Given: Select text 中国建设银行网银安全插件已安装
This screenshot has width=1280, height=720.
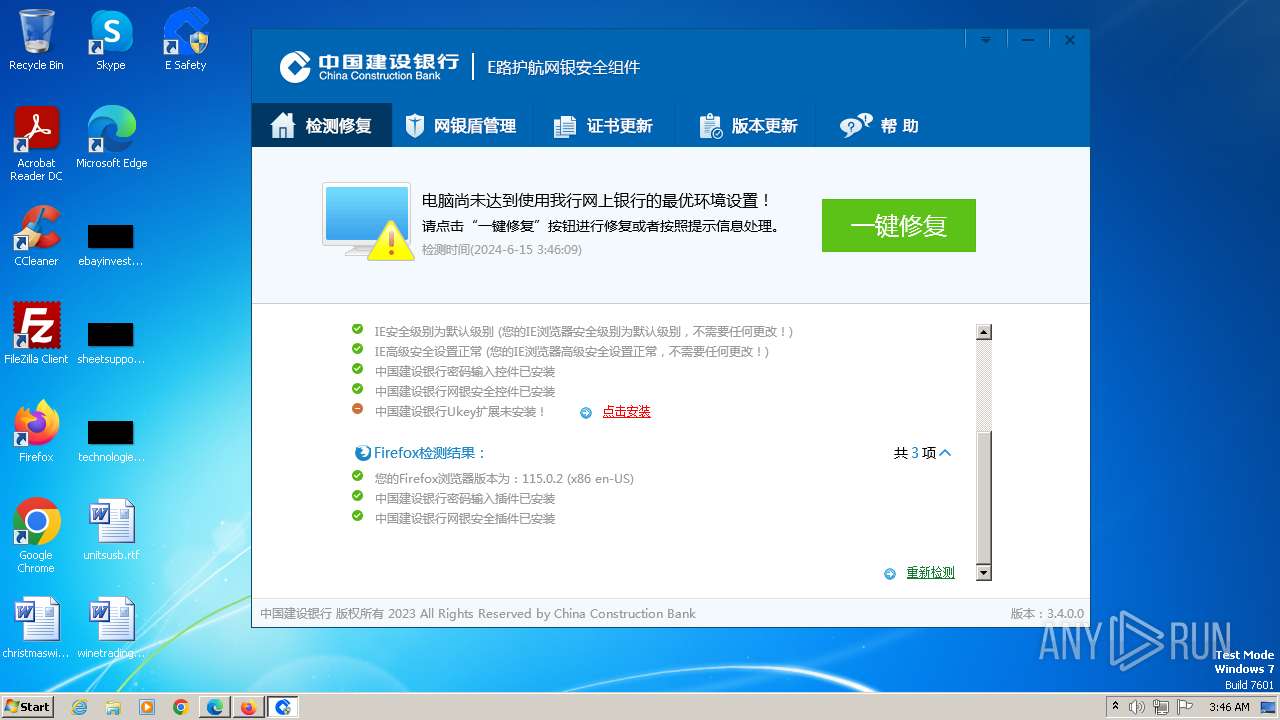Looking at the screenshot, I should [465, 519].
